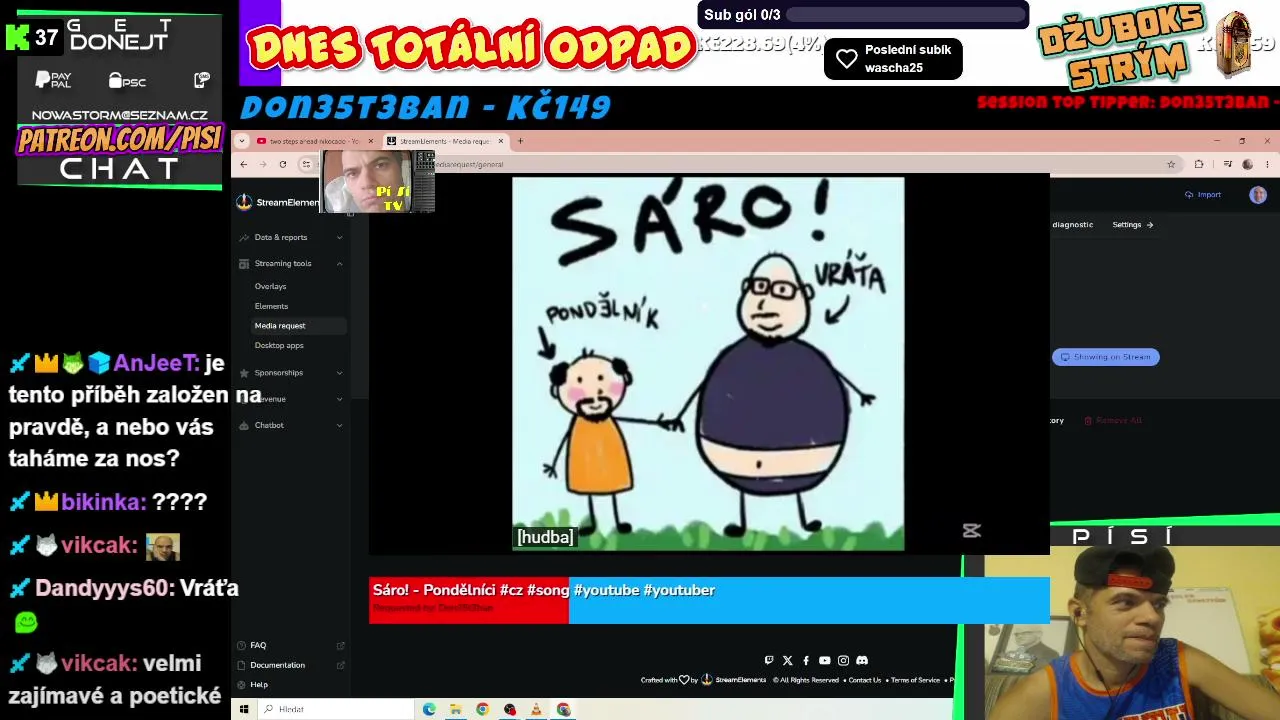The height and width of the screenshot is (720, 1280).
Task: Open the X (Twitter) footer icon
Action: point(787,660)
